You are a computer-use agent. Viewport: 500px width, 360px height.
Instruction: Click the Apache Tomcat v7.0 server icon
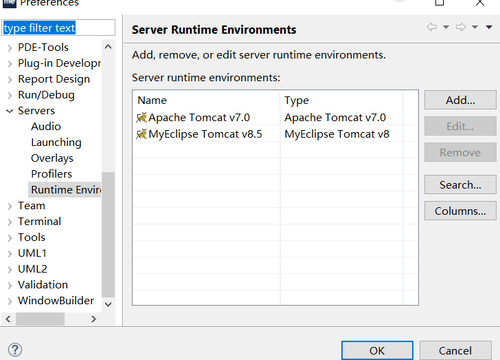click(141, 117)
